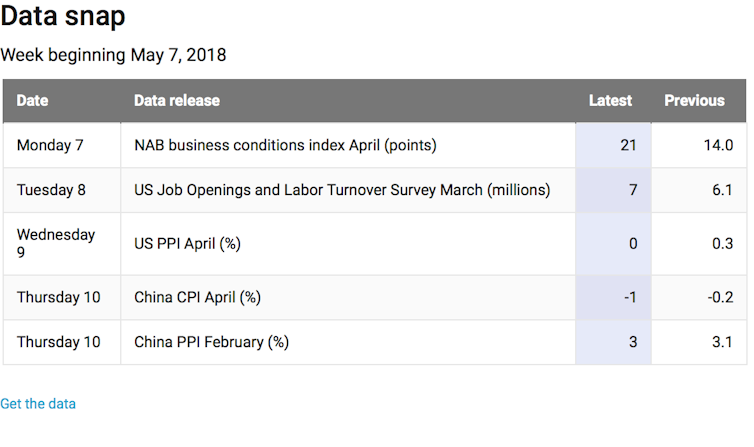Click the previous value 6.1 cell

pyautogui.click(x=722, y=190)
